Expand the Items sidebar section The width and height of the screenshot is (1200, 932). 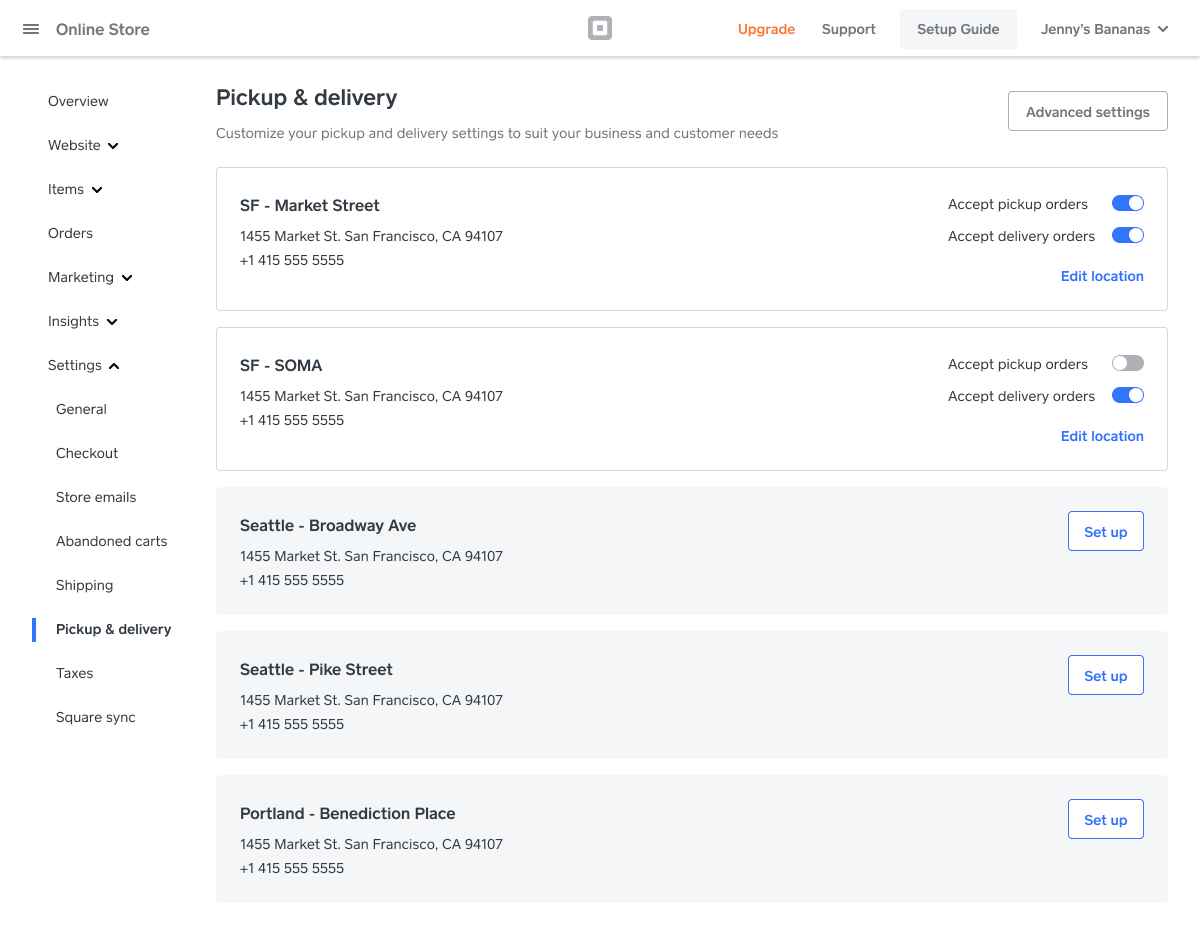pos(76,189)
